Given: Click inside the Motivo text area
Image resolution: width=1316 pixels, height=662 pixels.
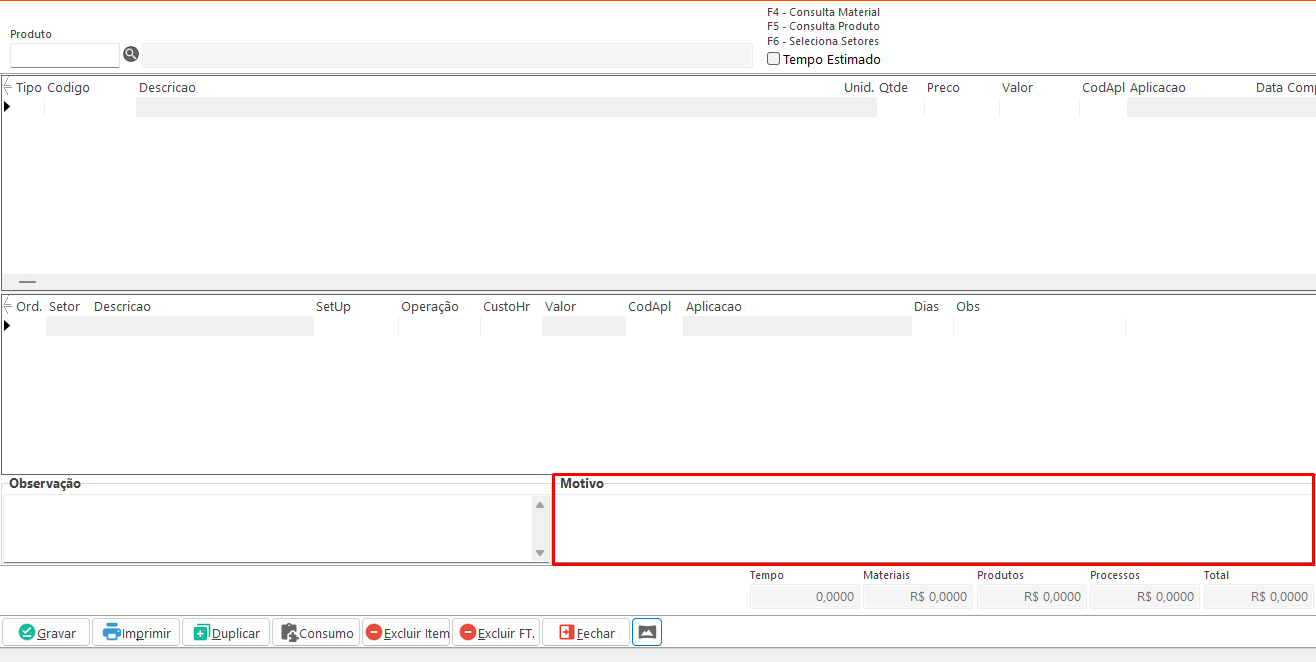Looking at the screenshot, I should coord(933,527).
